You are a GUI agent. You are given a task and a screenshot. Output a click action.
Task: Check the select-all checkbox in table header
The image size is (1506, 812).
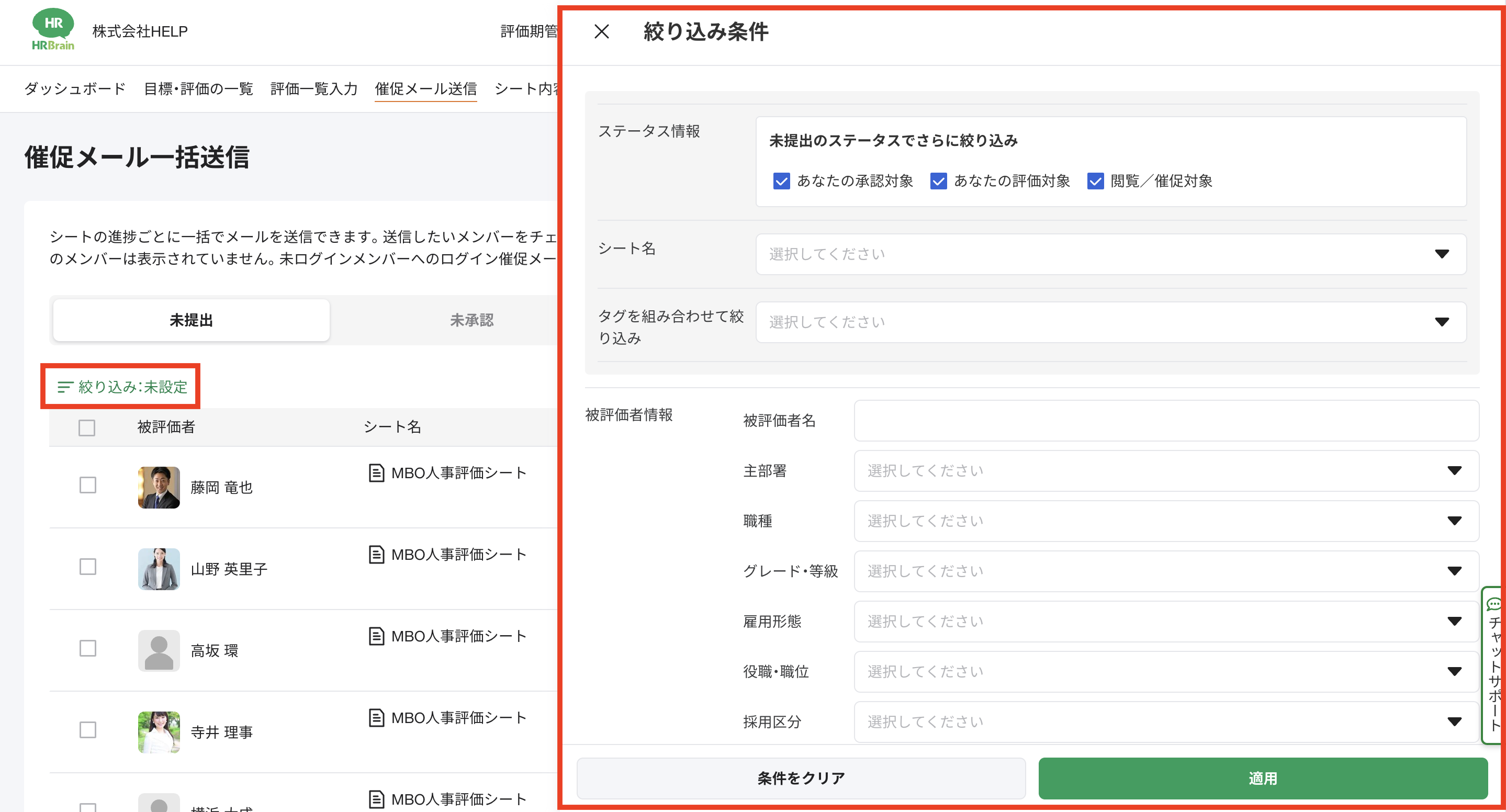click(x=87, y=427)
